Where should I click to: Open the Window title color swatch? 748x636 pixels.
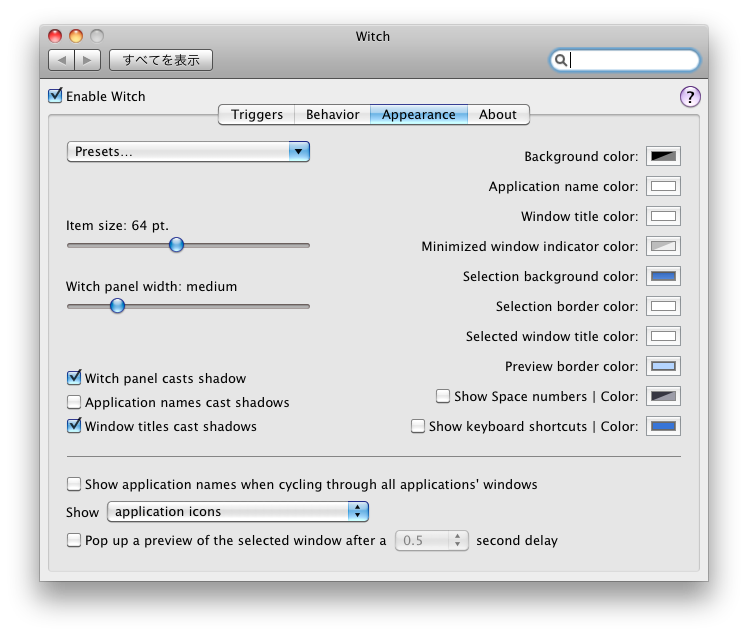pyautogui.click(x=663, y=216)
